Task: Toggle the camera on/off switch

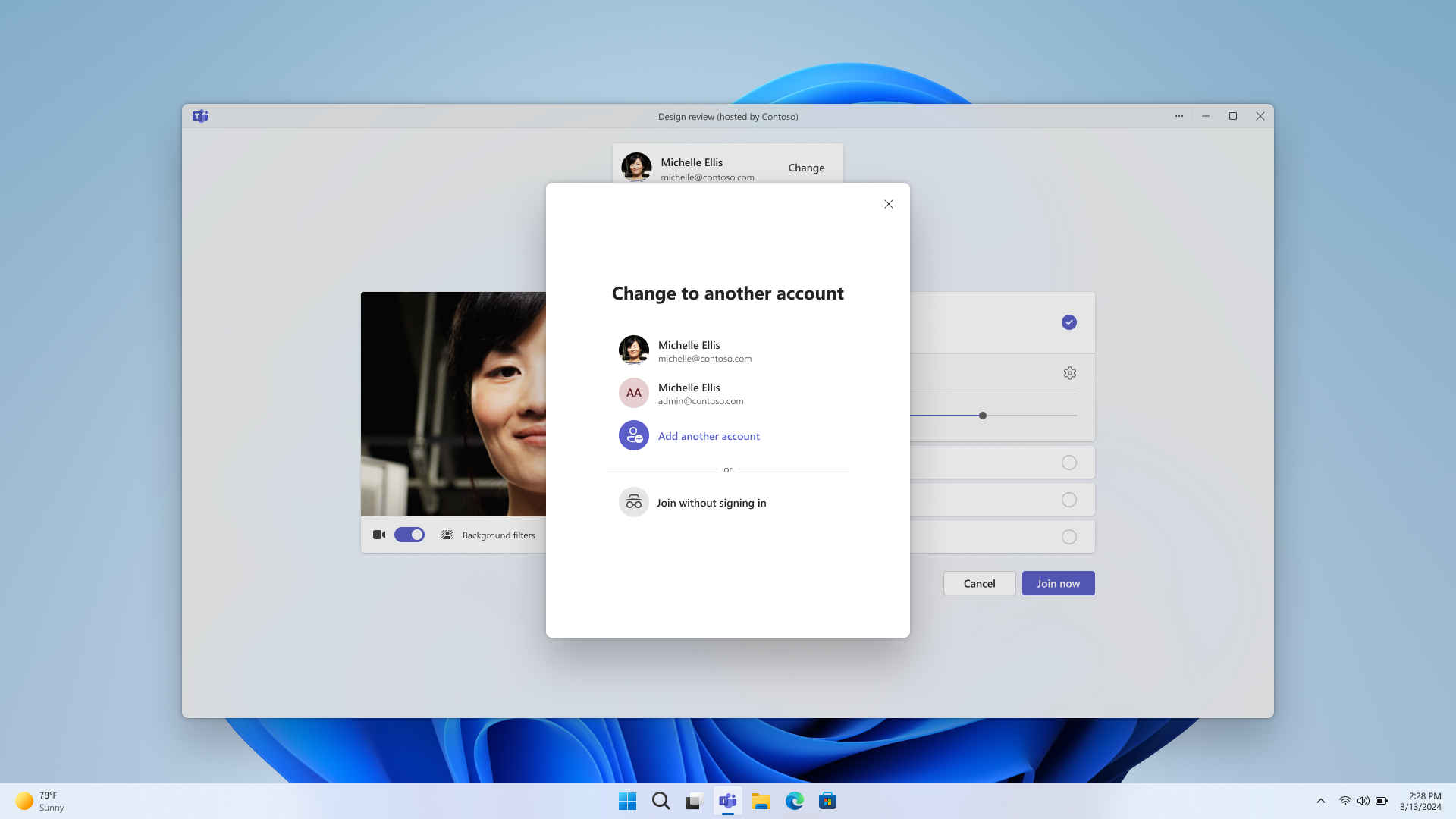Action: [409, 534]
